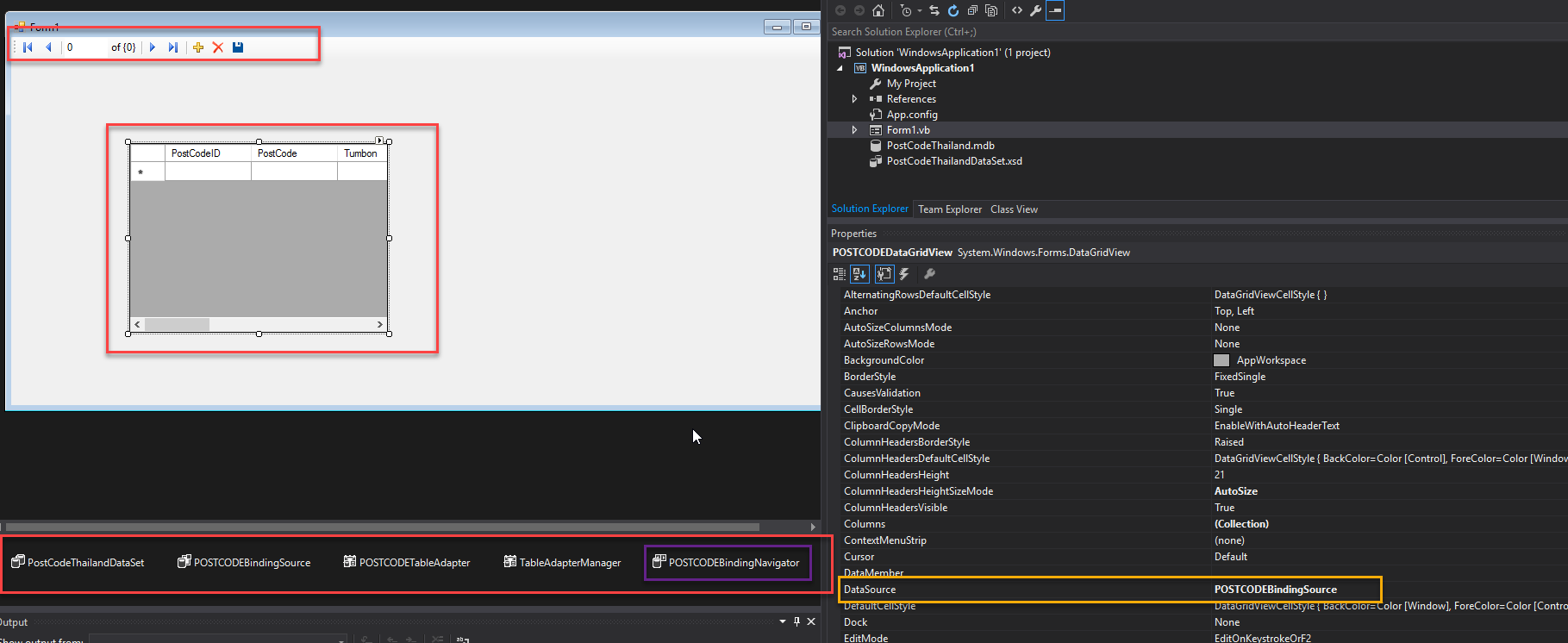The image size is (1568, 643).
Task: Click the BorderStyle FixedSingle value
Action: [1240, 377]
